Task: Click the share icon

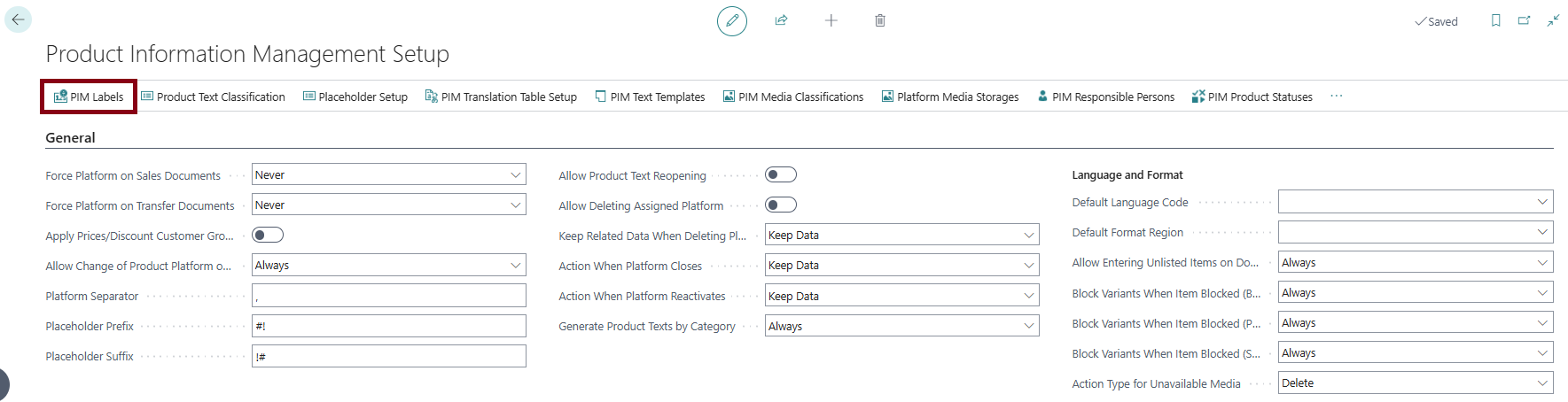Action: (x=781, y=20)
